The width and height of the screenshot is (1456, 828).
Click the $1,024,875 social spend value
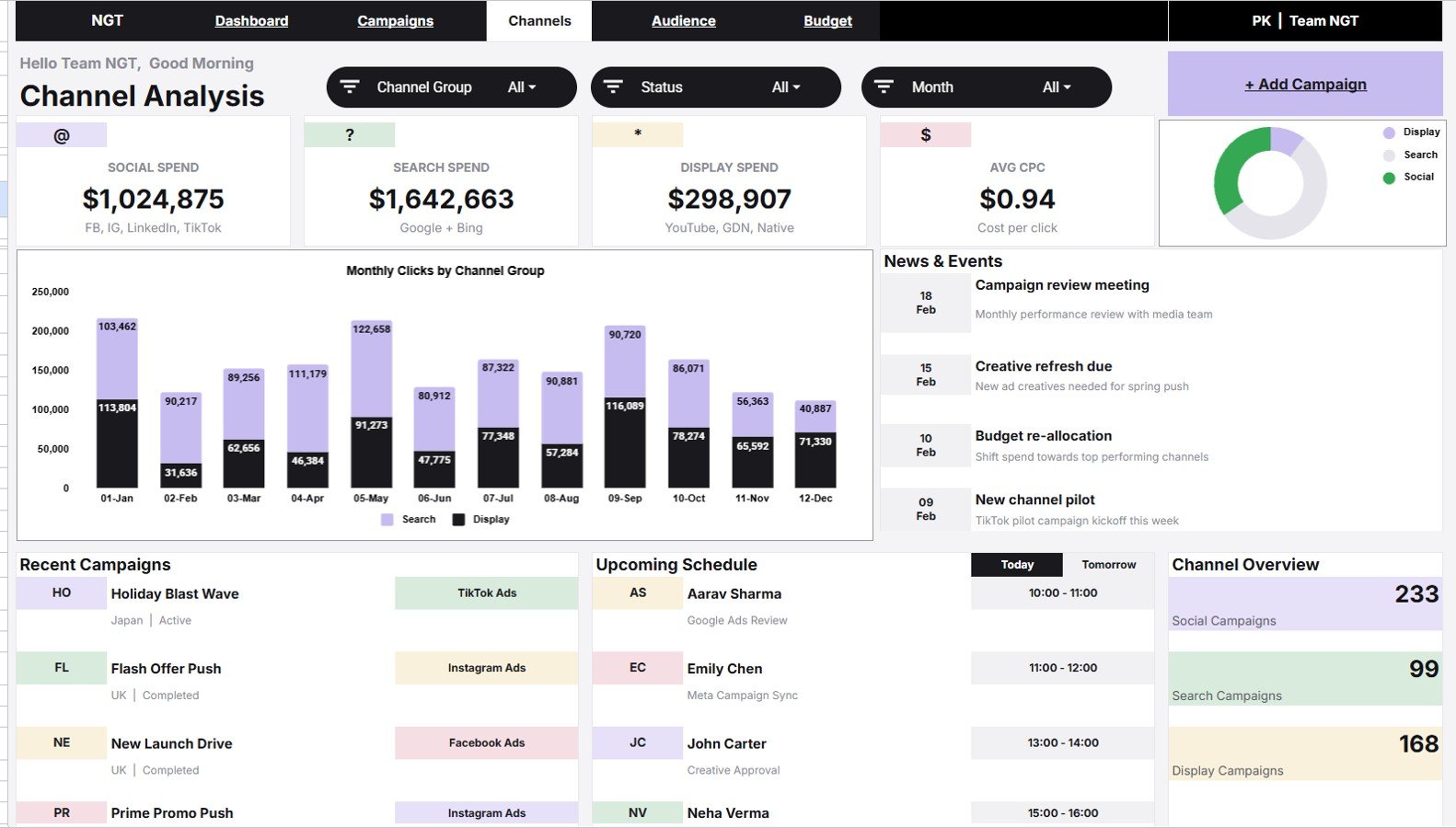(x=154, y=199)
